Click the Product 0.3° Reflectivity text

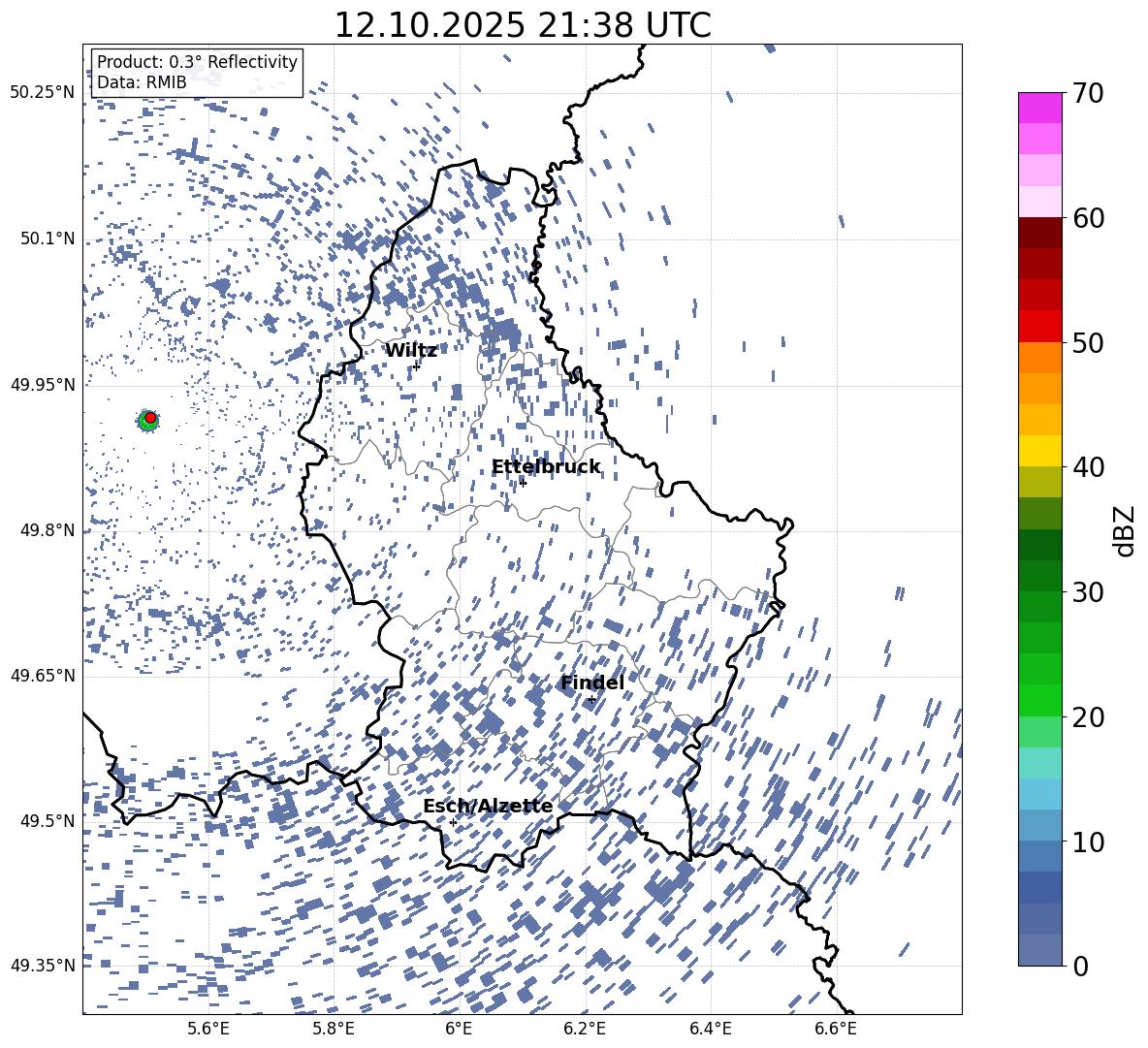[197, 62]
